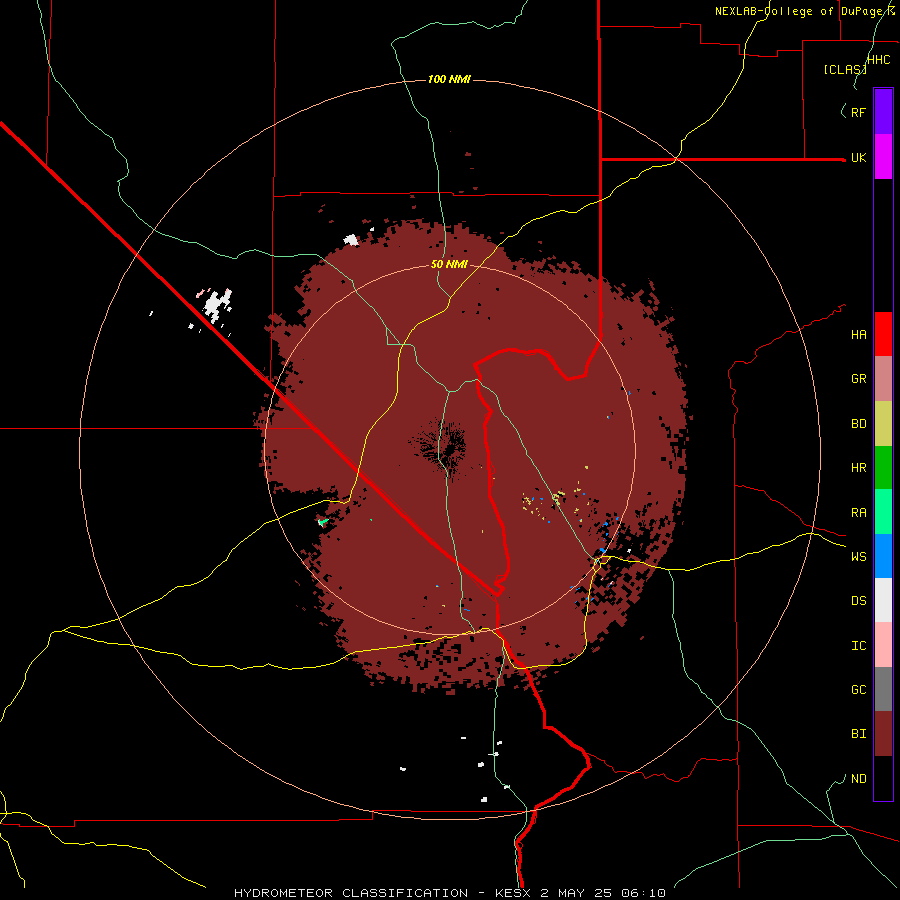Viewport: 900px width, 900px height.
Task: Click the GR legend label
Action: (x=858, y=379)
